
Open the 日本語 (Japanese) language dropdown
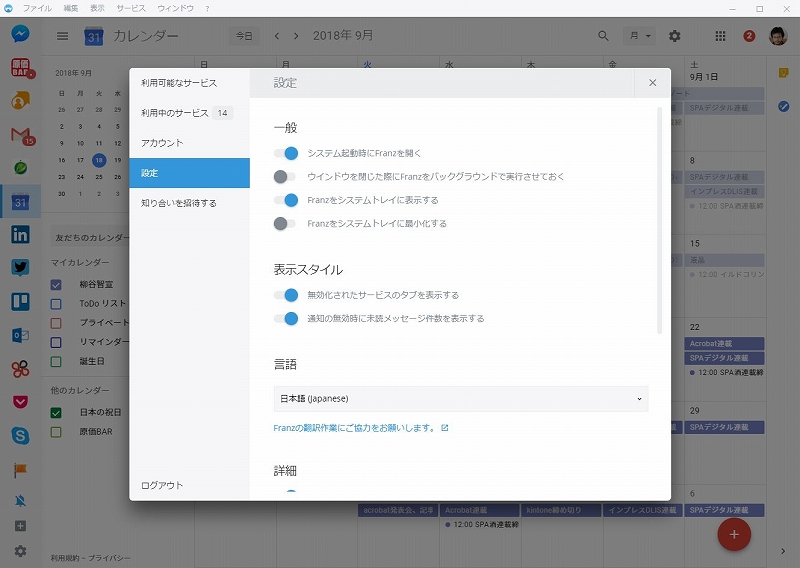pos(461,399)
